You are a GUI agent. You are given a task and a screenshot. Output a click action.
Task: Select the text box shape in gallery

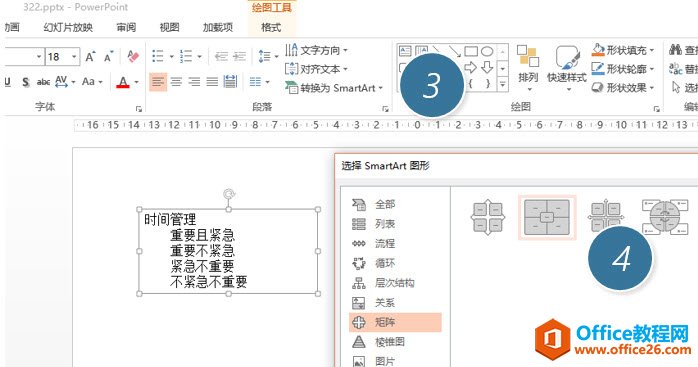pos(405,51)
